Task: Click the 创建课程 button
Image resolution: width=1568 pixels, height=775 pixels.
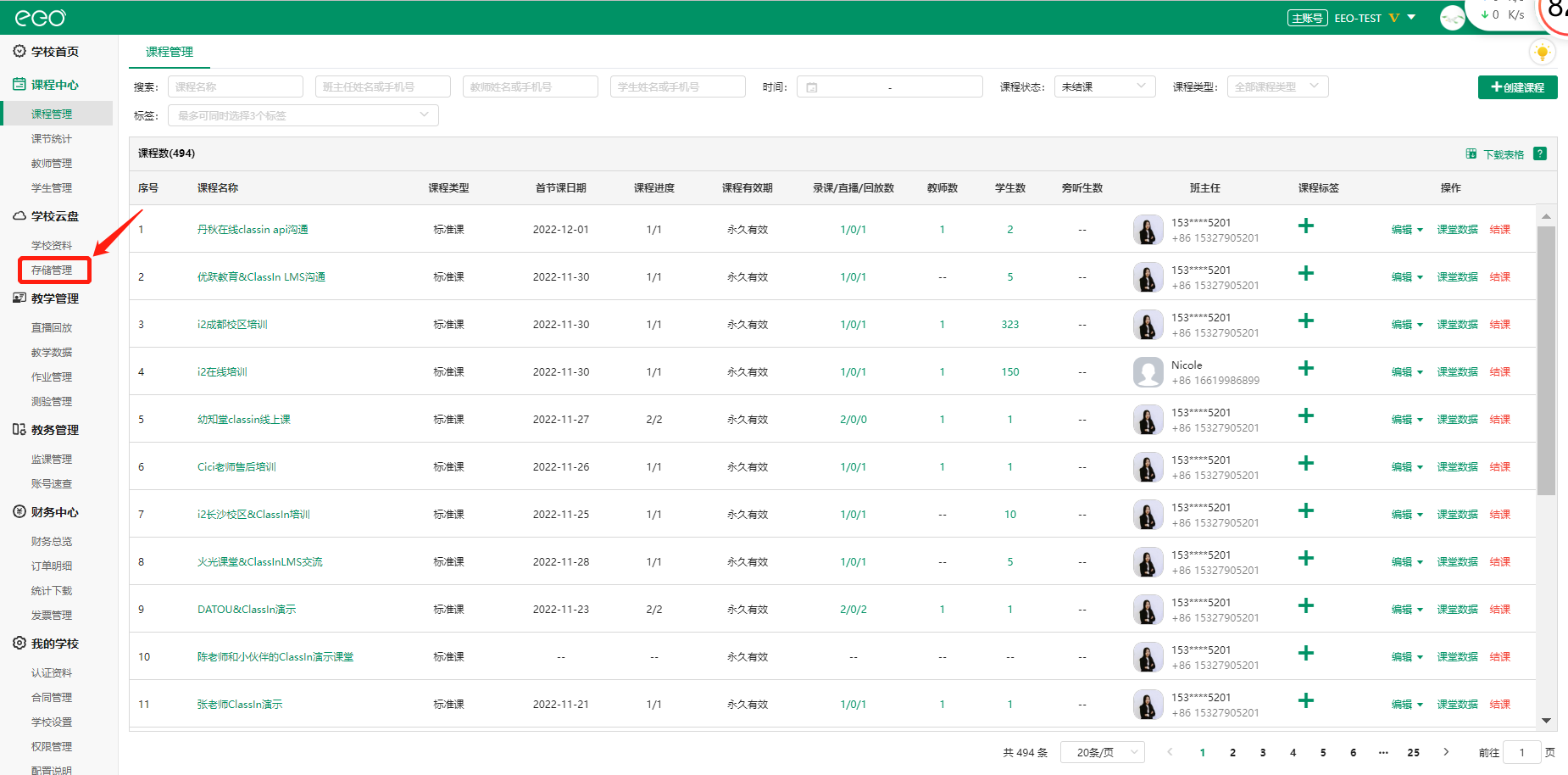Action: [1517, 87]
